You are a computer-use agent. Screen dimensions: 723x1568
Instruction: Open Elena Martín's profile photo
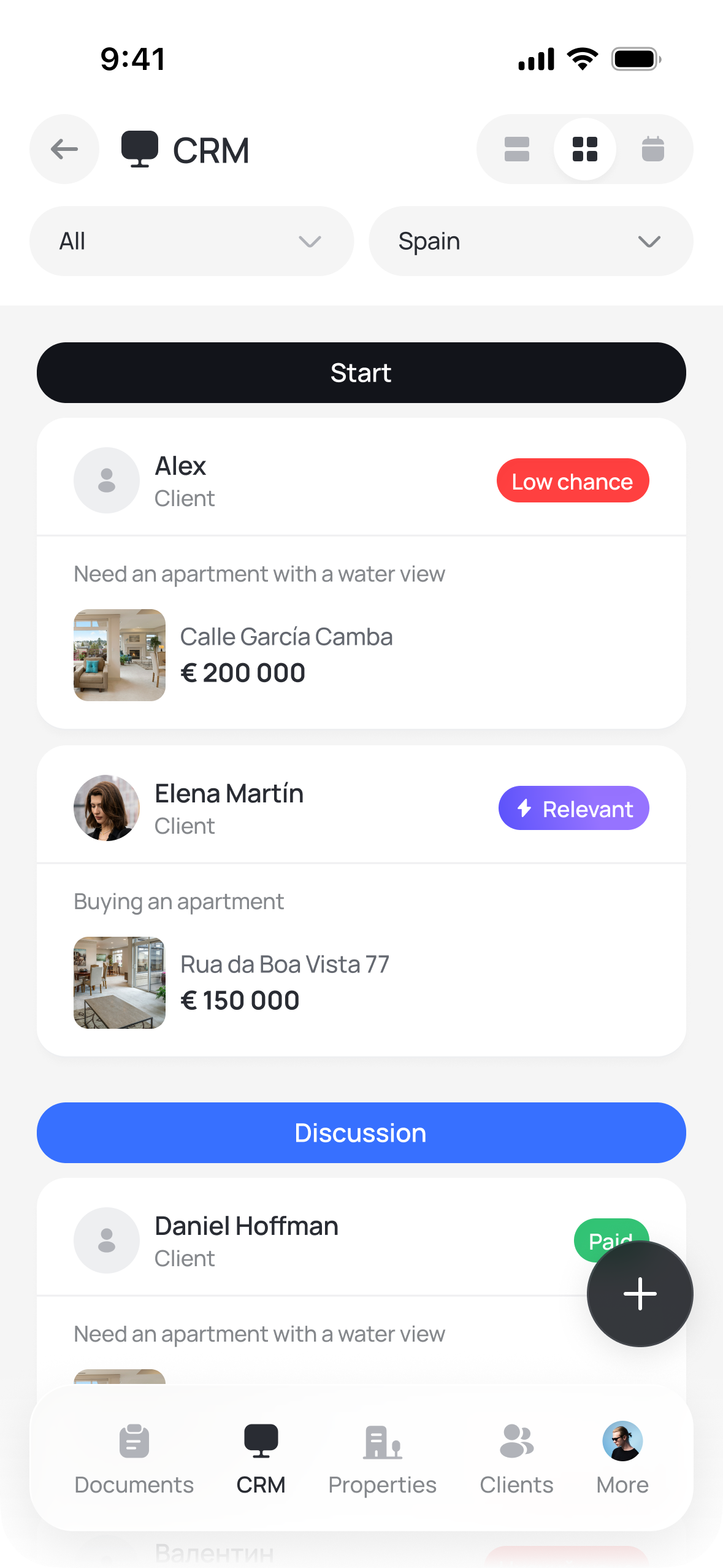(107, 808)
